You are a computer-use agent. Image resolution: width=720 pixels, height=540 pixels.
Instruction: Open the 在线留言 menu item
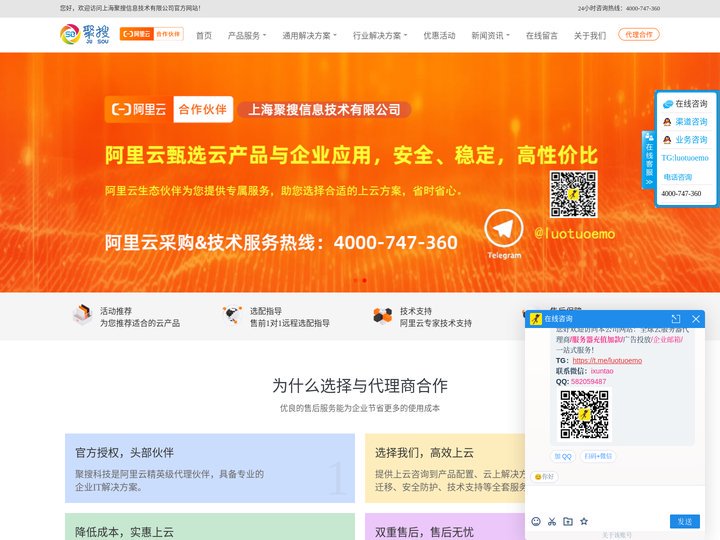[x=541, y=35]
